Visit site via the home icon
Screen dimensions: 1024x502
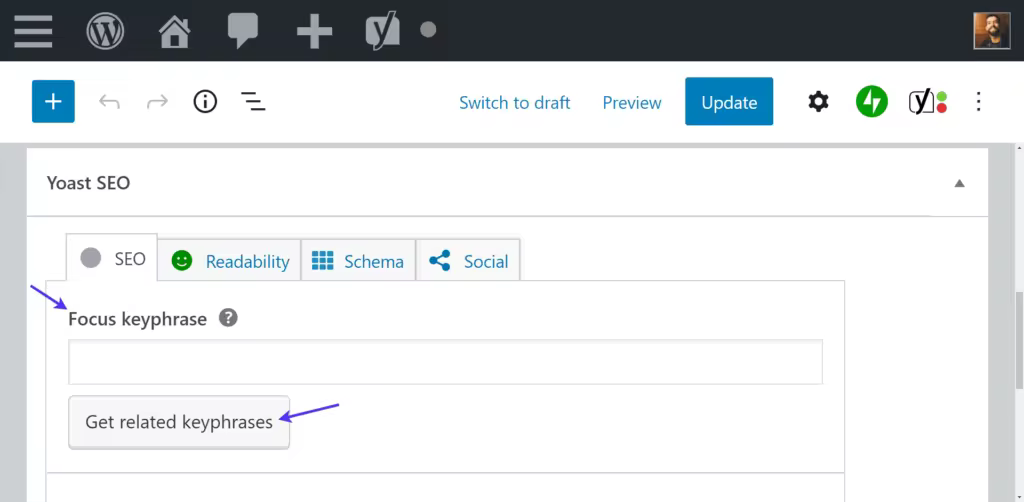coord(175,31)
